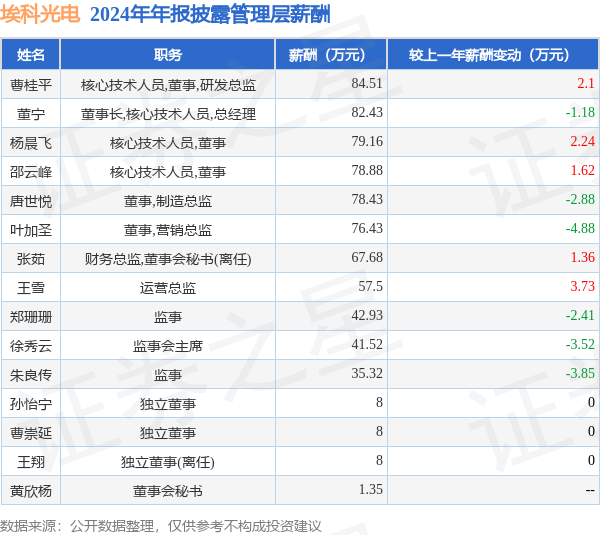Screen dimensions: 600x535
Task: Click the title '埃科光电' in orange
Action: click(40, 15)
